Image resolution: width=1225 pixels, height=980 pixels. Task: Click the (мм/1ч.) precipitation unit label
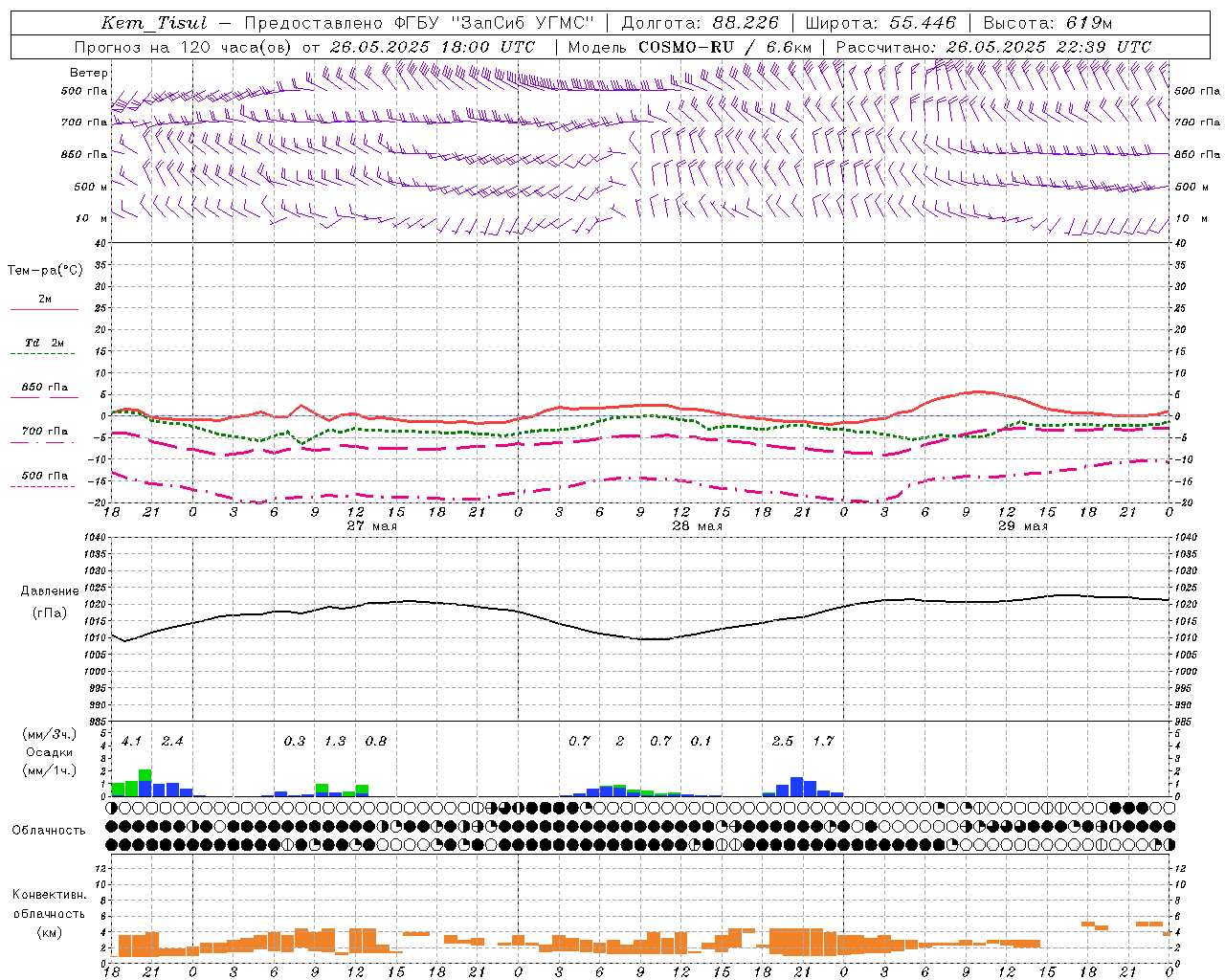click(x=50, y=769)
